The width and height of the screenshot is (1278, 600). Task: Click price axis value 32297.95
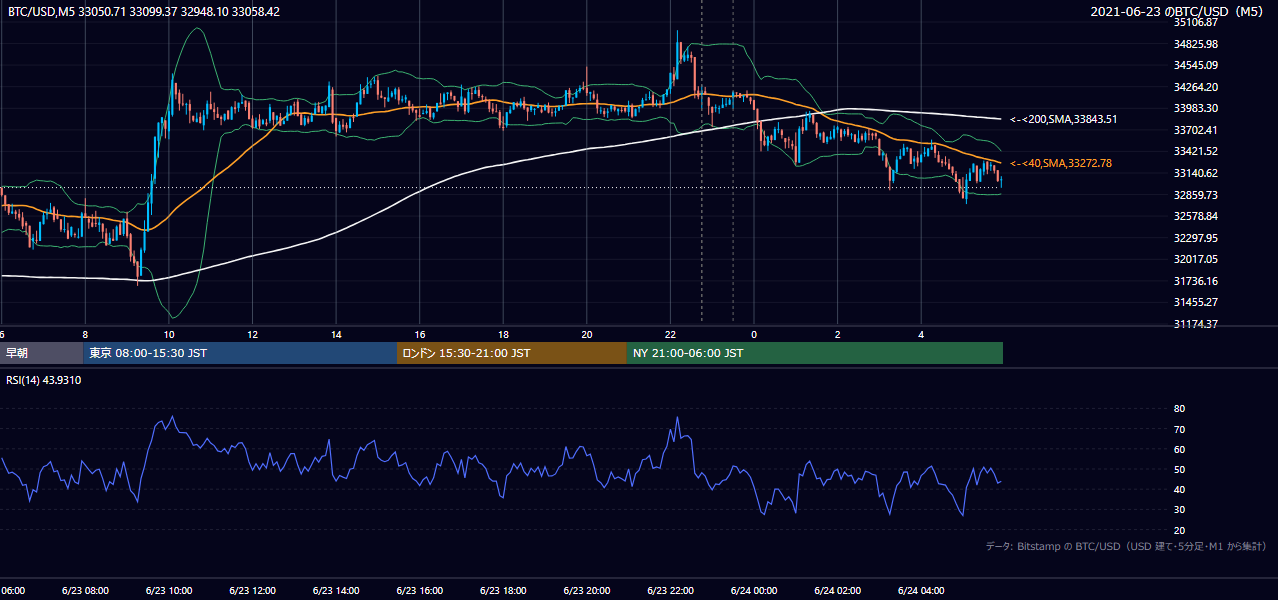[x=1195, y=238]
